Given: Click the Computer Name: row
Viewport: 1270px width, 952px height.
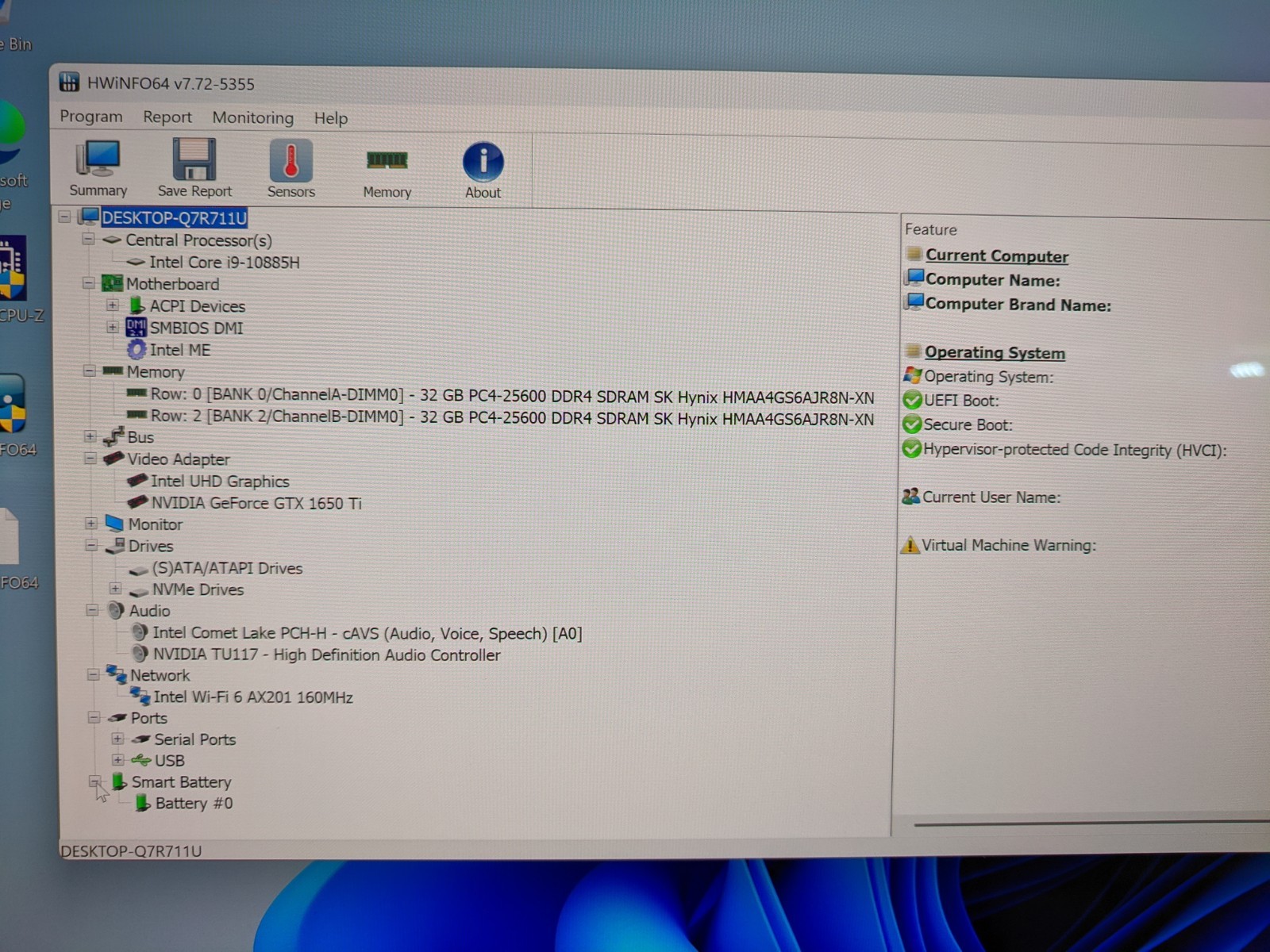Looking at the screenshot, I should coord(992,279).
